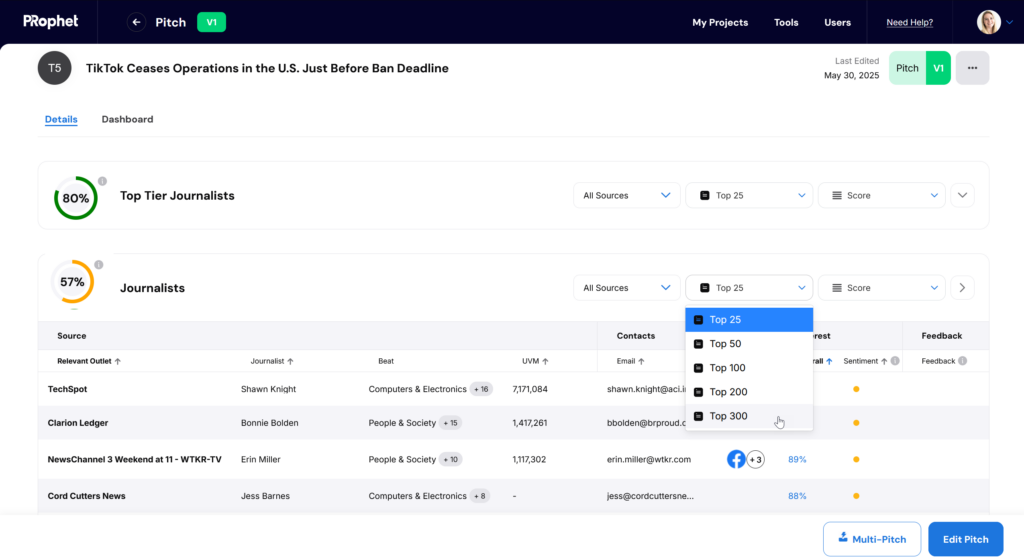Click the +8 beats badge for Cord Cutters News
The width and height of the screenshot is (1024, 560).
click(x=480, y=496)
